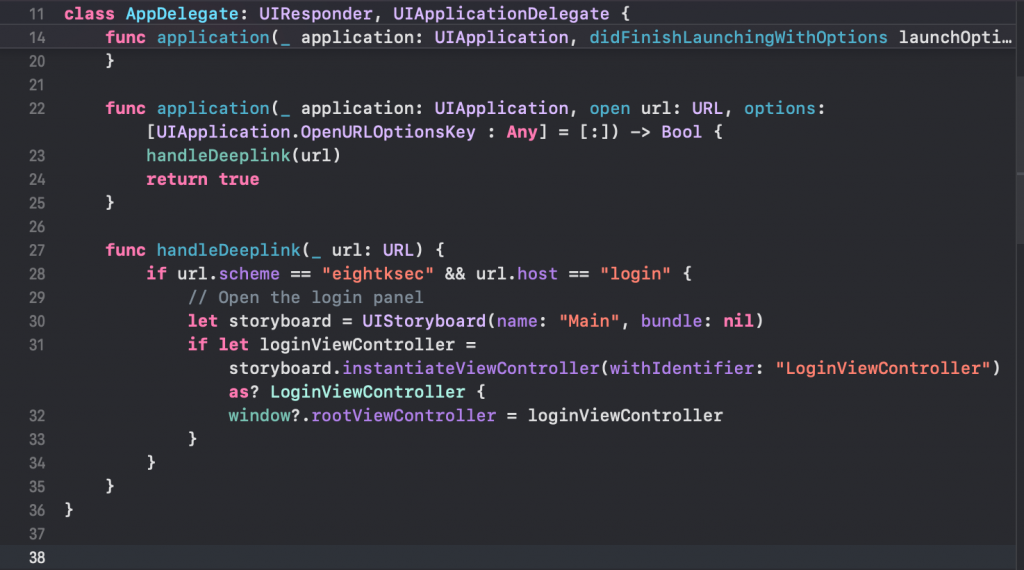Click line number 22 in the gutter

(x=37, y=108)
